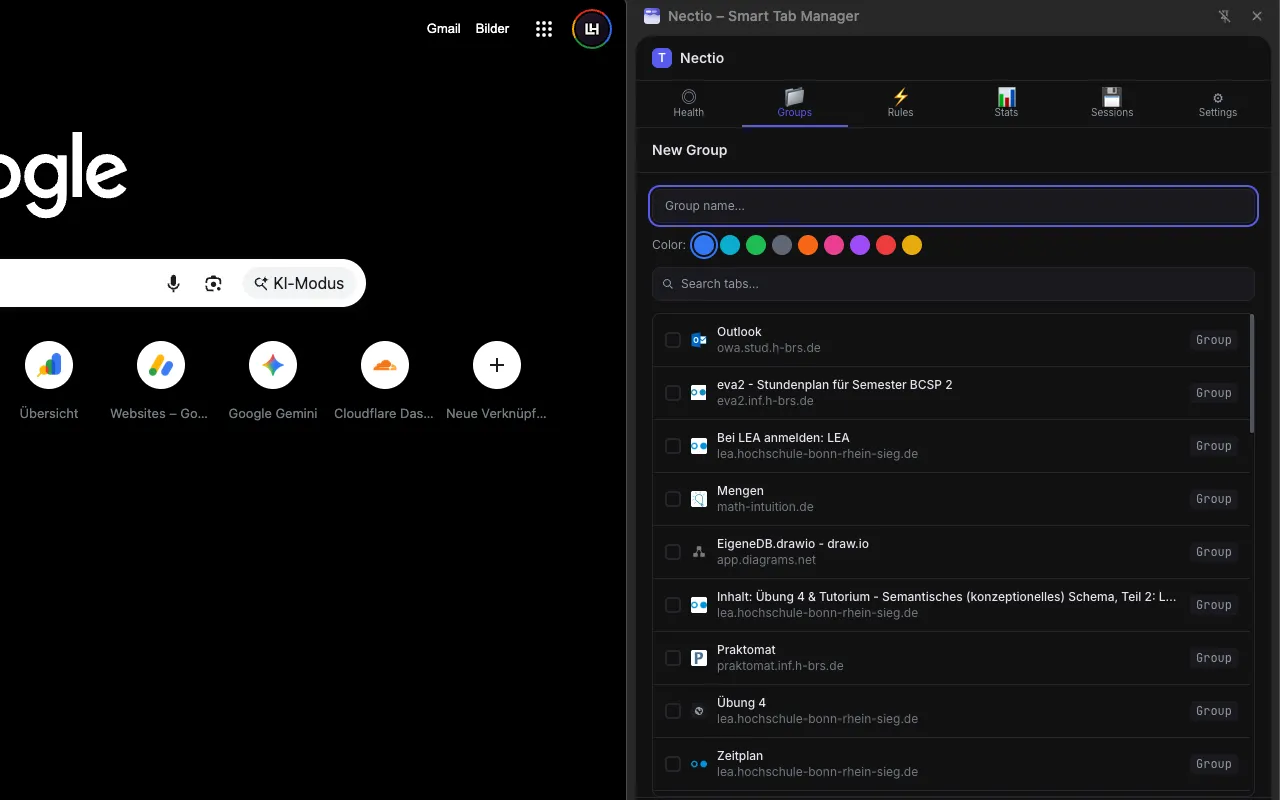Click Group button for Outlook row
The height and width of the screenshot is (800, 1280).
tap(1214, 340)
